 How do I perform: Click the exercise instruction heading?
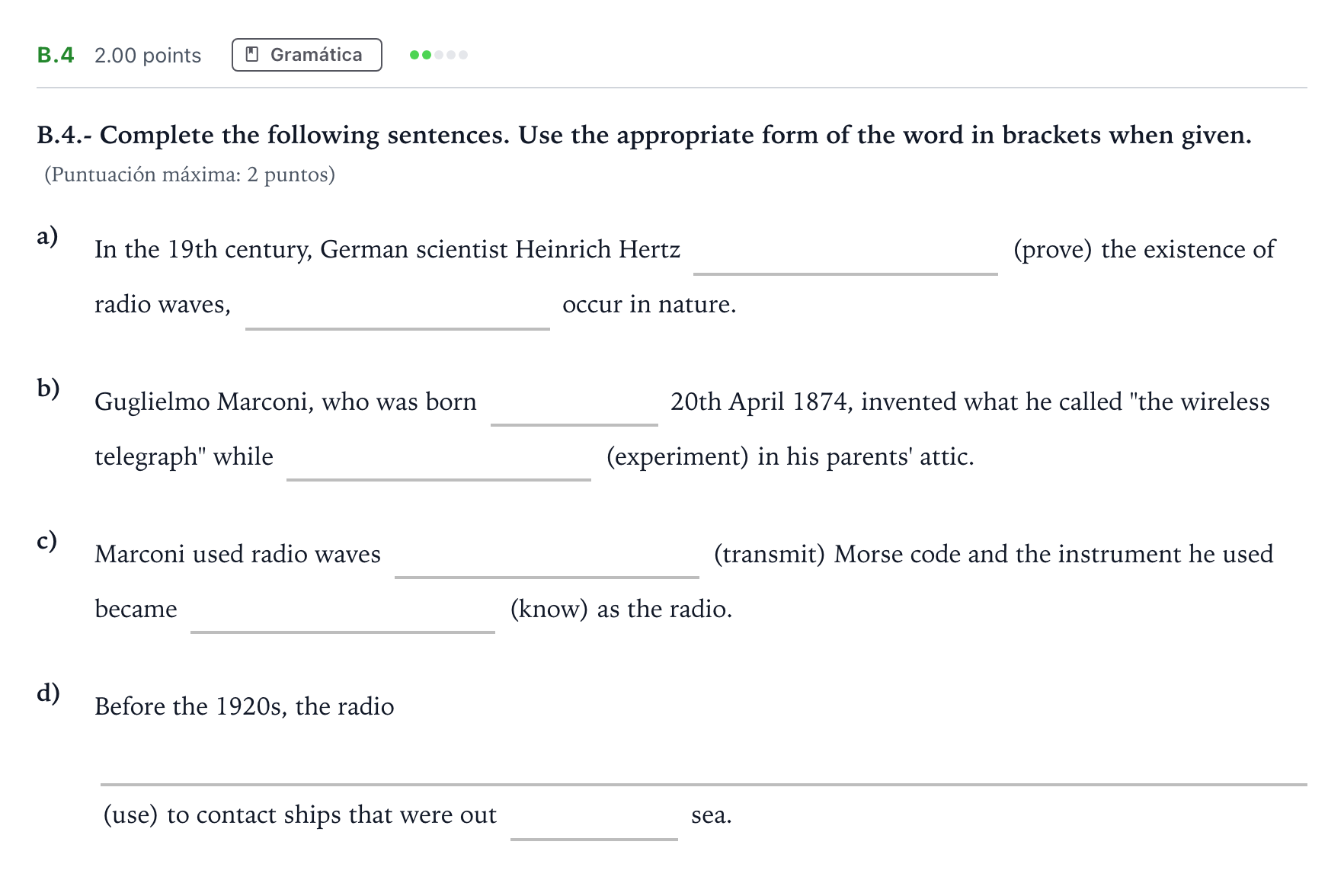tap(644, 135)
